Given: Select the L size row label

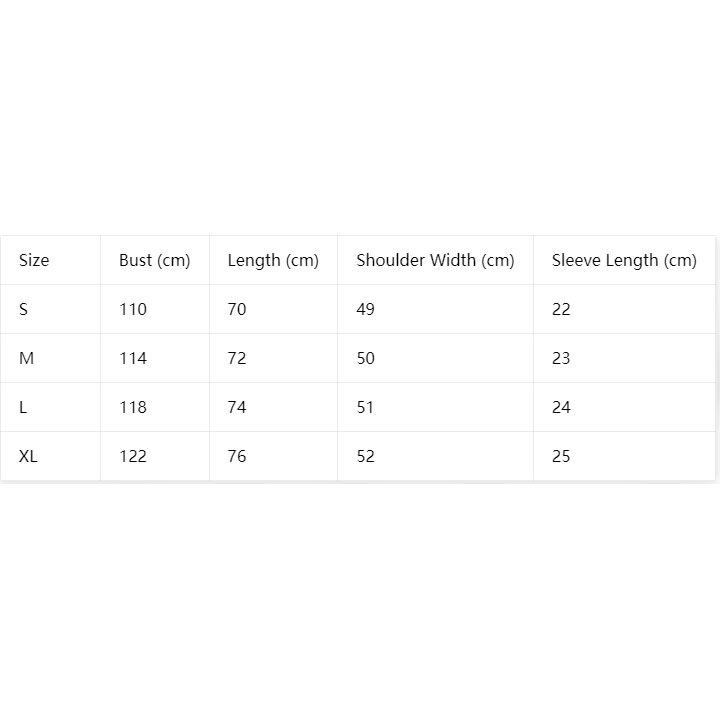Looking at the screenshot, I should [51, 407].
